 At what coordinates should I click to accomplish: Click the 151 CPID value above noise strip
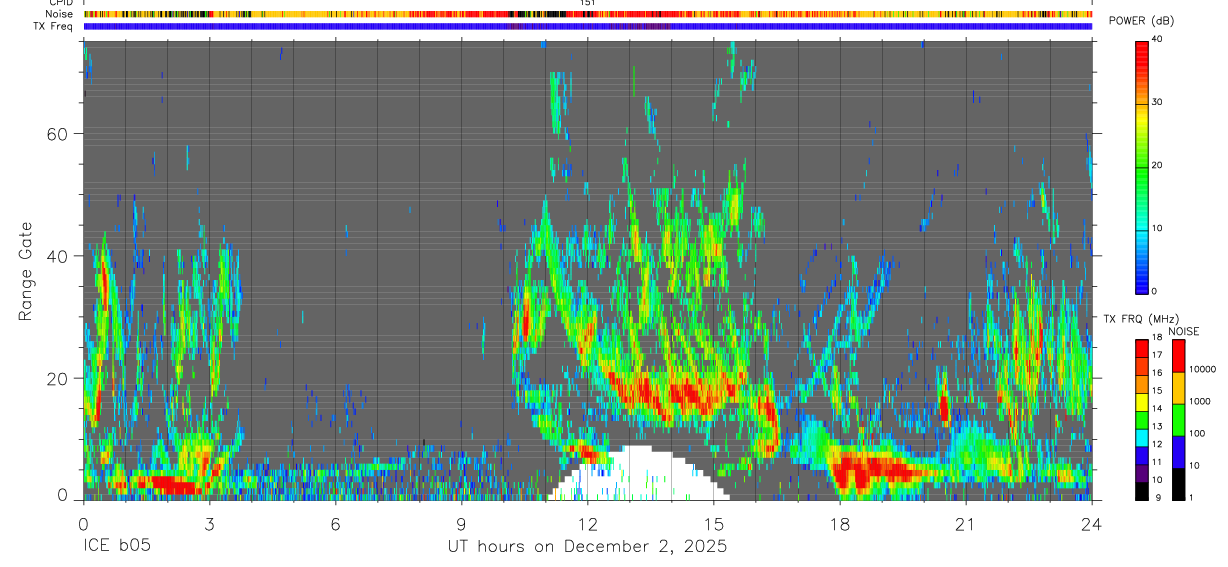(588, 3)
